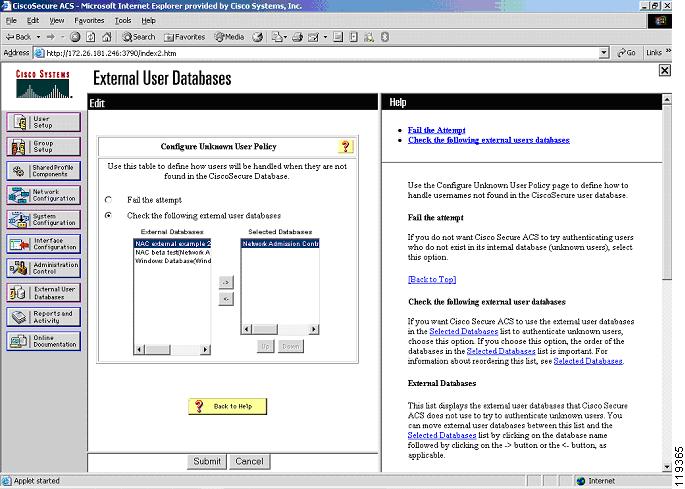Close the page with X box

664,70
